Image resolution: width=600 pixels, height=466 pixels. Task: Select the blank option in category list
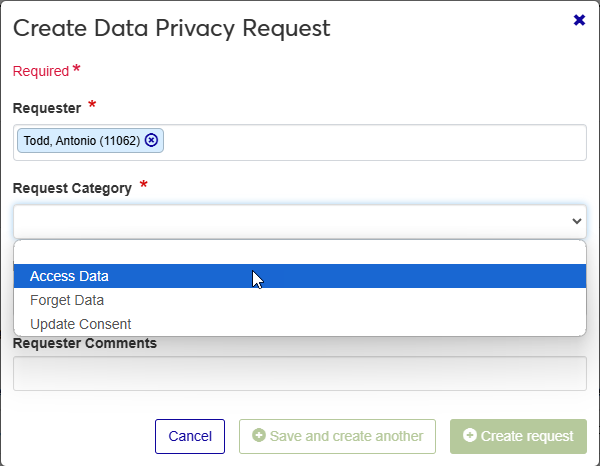pyautogui.click(x=300, y=252)
